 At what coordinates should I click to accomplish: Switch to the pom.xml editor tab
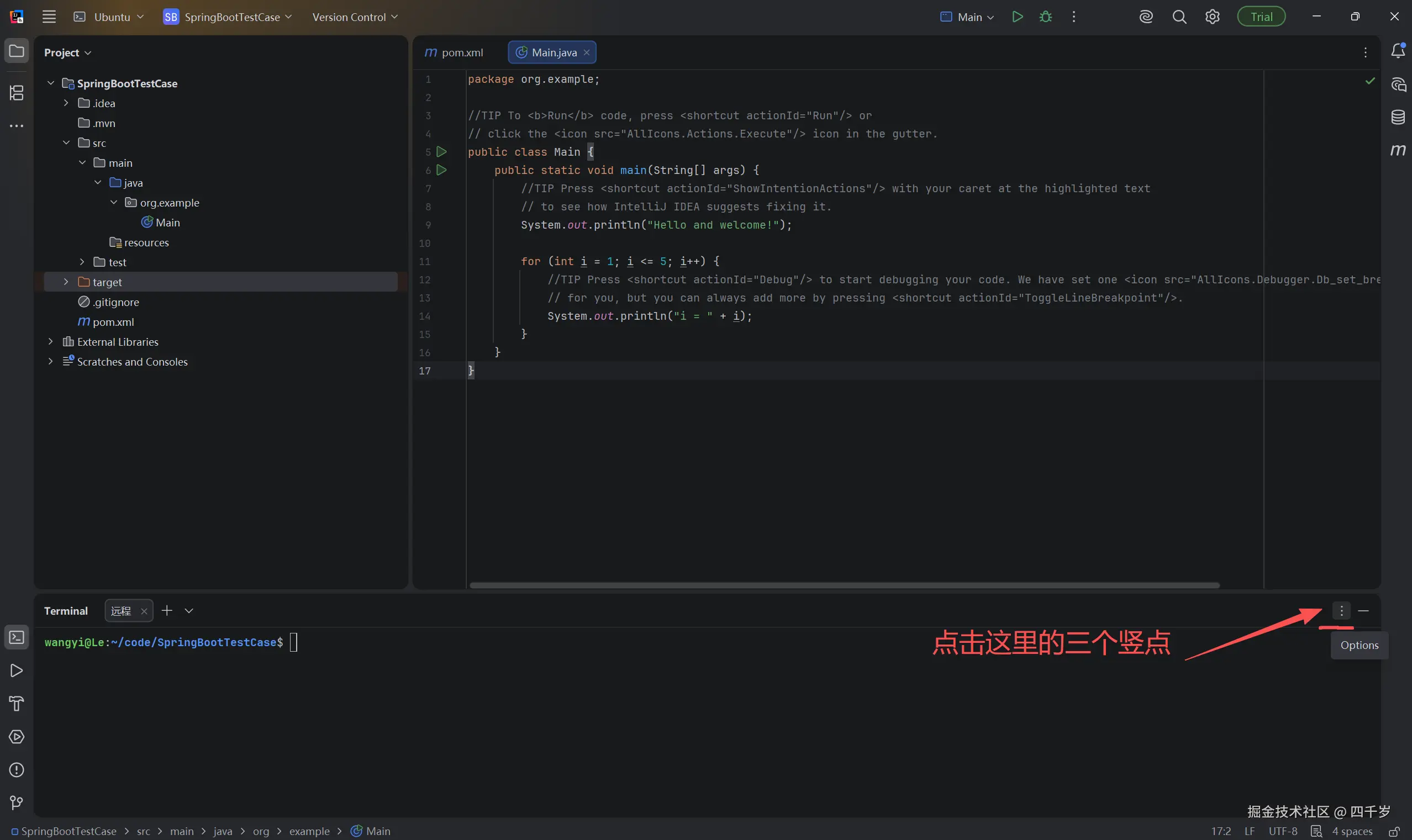click(455, 52)
